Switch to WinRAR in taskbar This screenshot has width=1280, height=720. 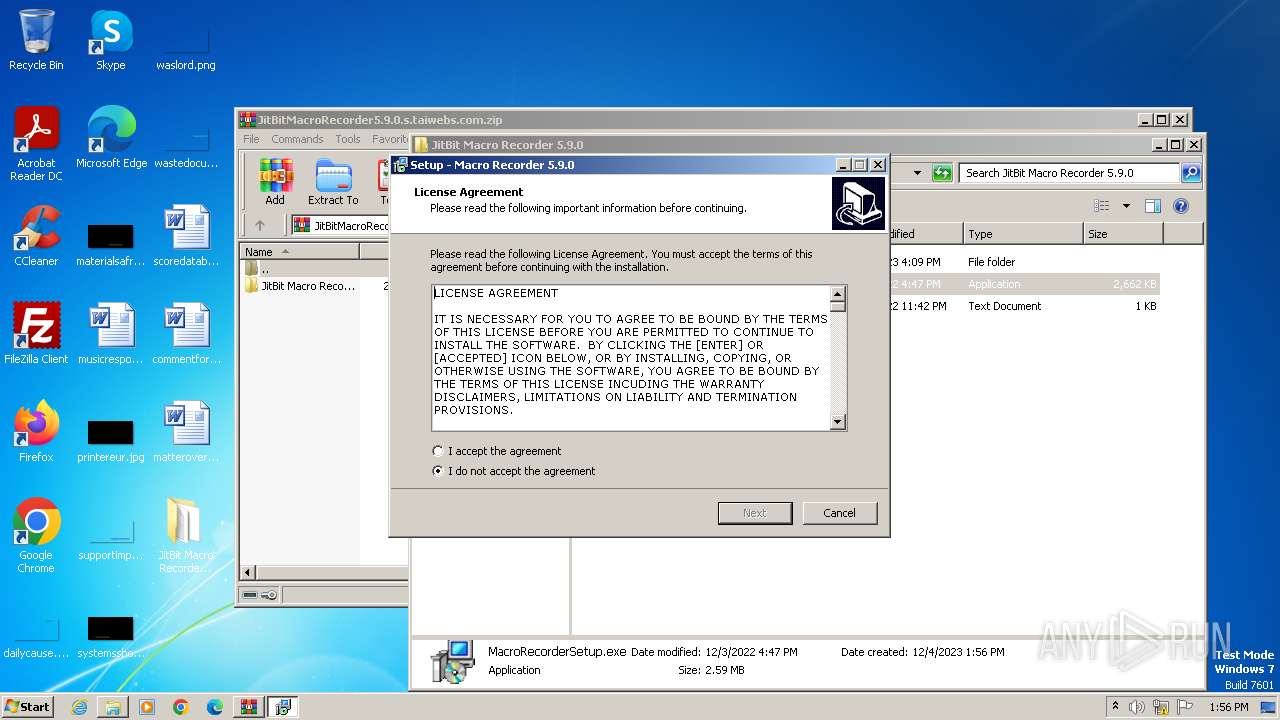(x=249, y=707)
